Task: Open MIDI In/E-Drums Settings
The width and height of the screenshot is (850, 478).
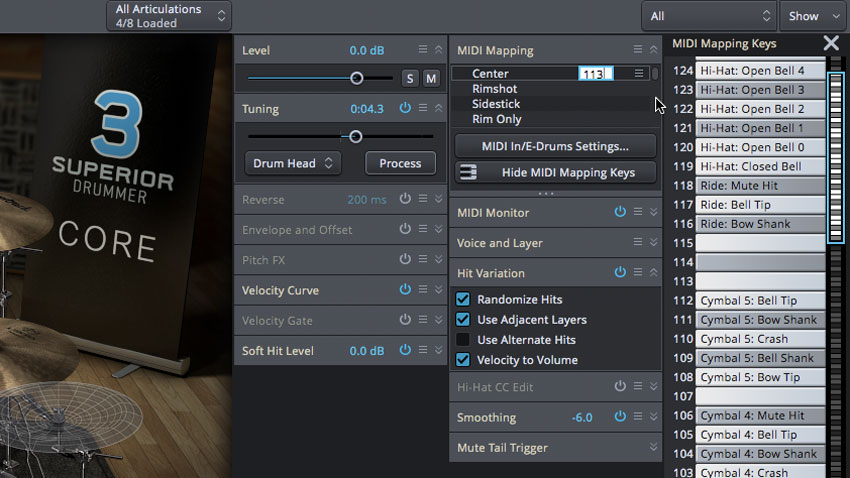Action: coord(555,146)
